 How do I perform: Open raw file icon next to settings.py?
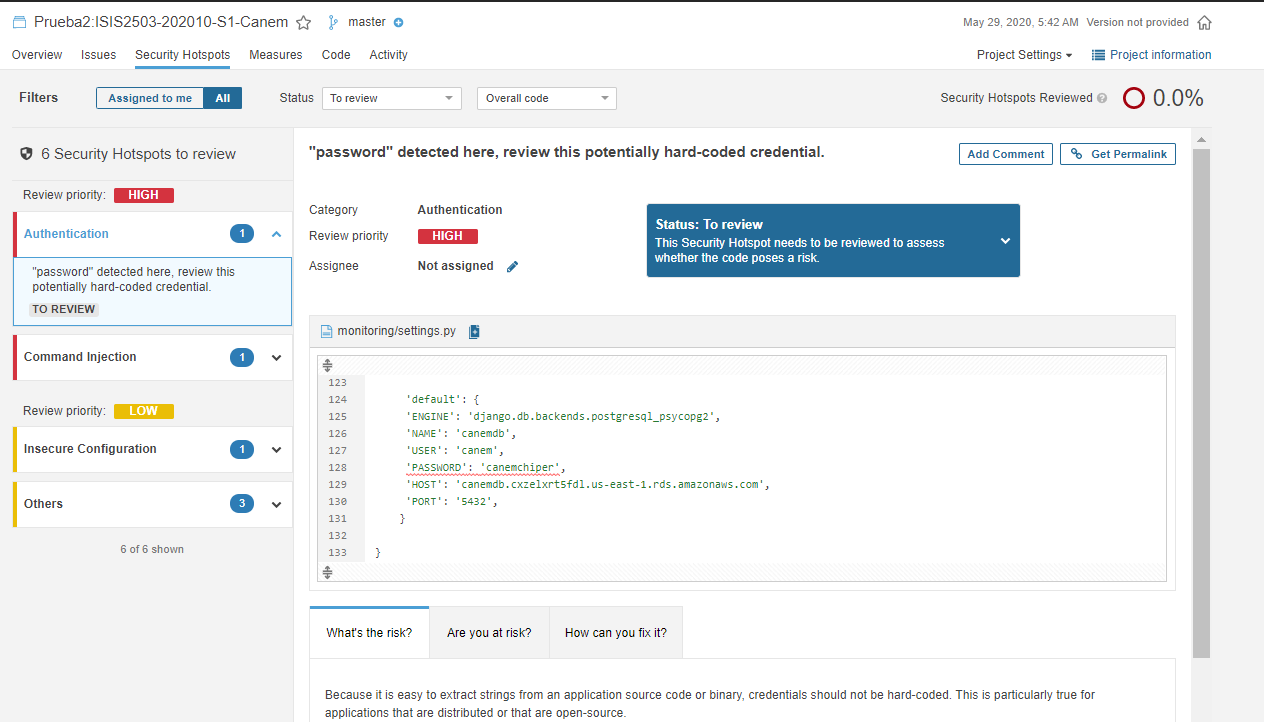(x=474, y=331)
